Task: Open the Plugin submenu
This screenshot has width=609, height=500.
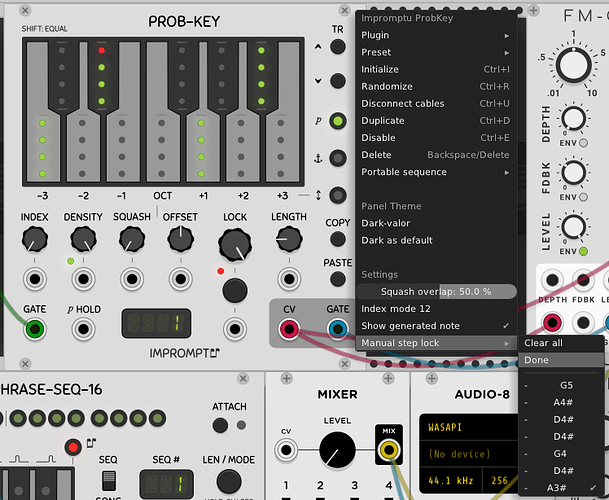Action: pyautogui.click(x=436, y=35)
